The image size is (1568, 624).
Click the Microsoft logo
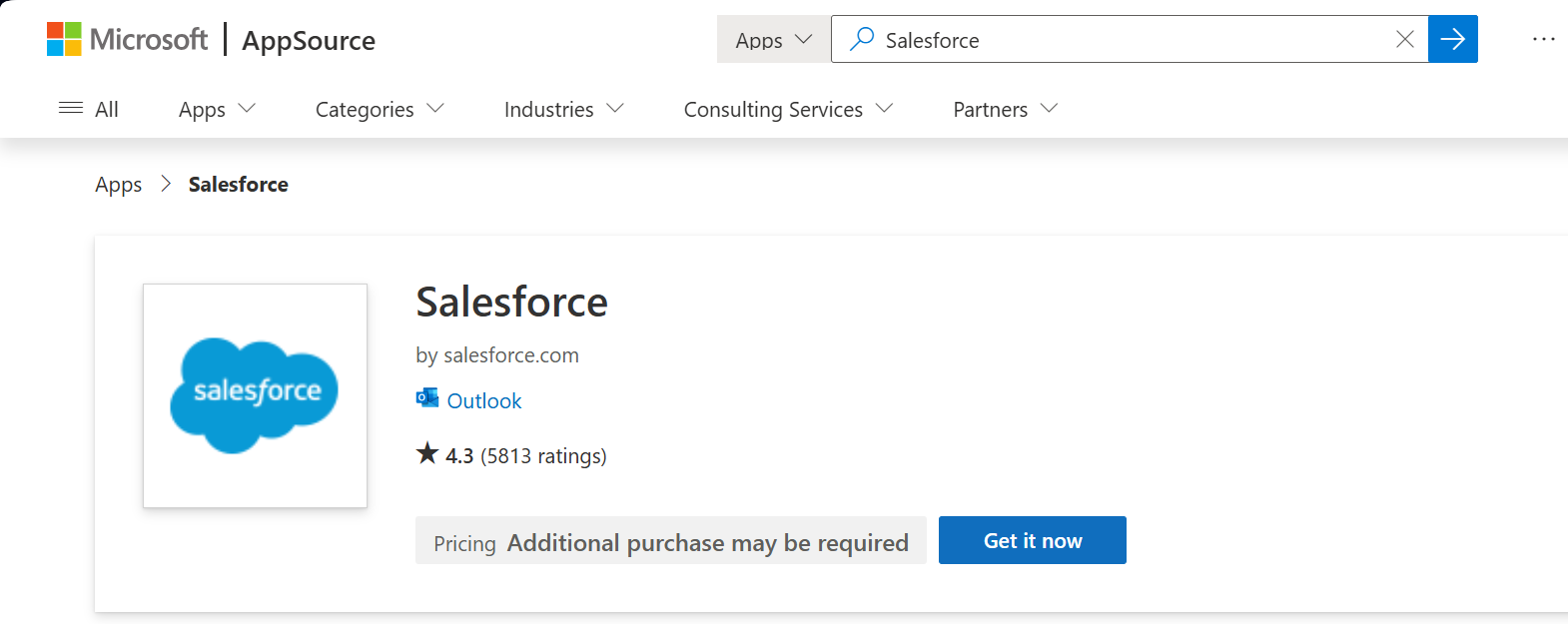tap(127, 40)
